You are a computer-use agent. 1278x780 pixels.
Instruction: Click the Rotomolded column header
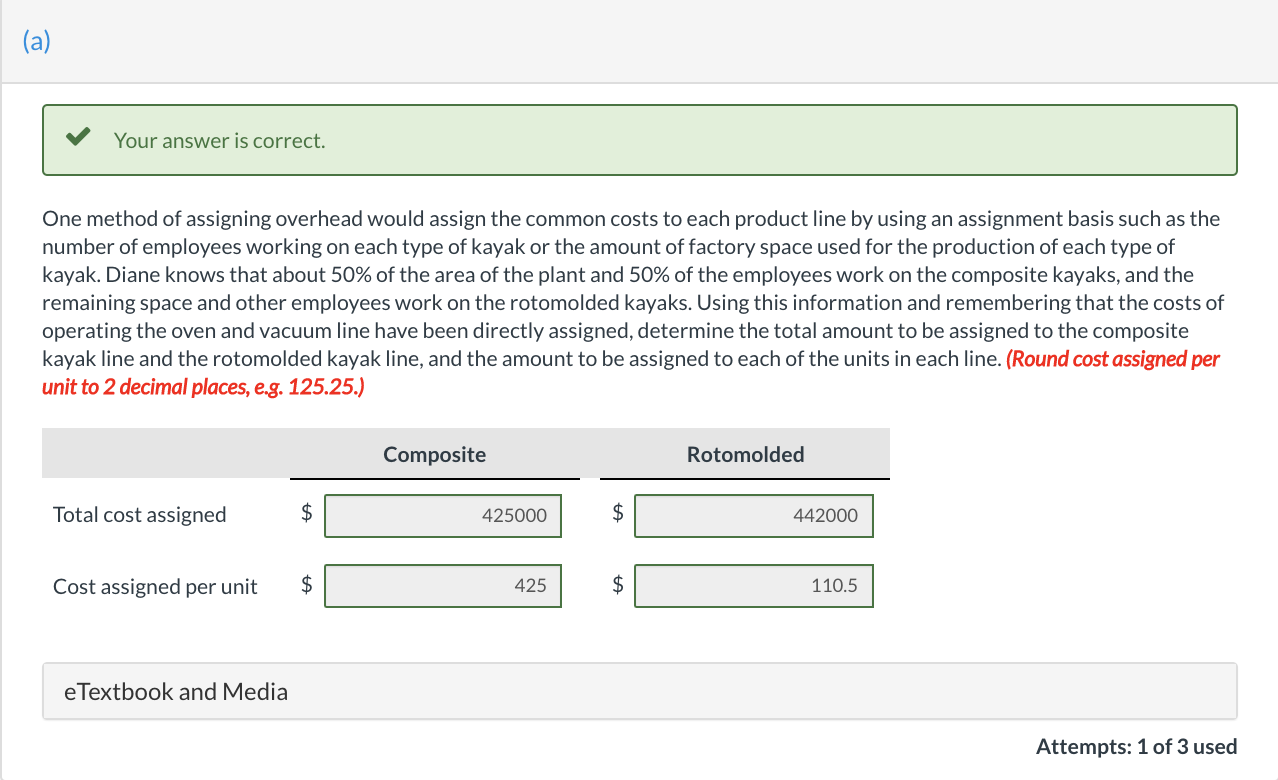(746, 455)
